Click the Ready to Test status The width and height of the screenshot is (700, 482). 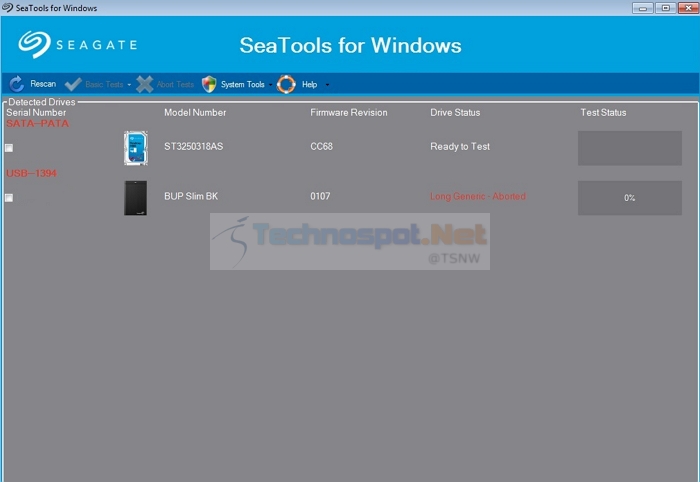click(460, 146)
